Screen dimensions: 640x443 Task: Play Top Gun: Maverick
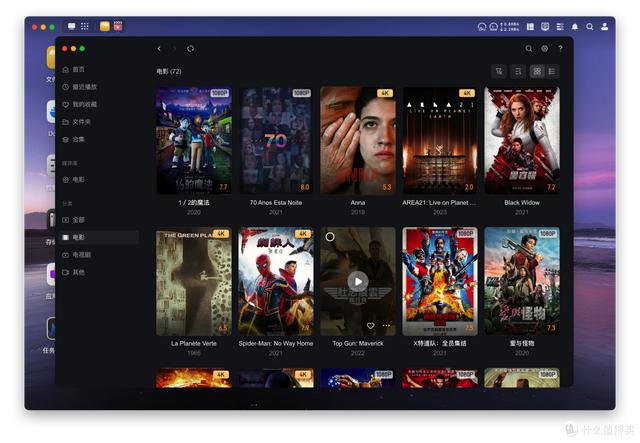pyautogui.click(x=358, y=281)
